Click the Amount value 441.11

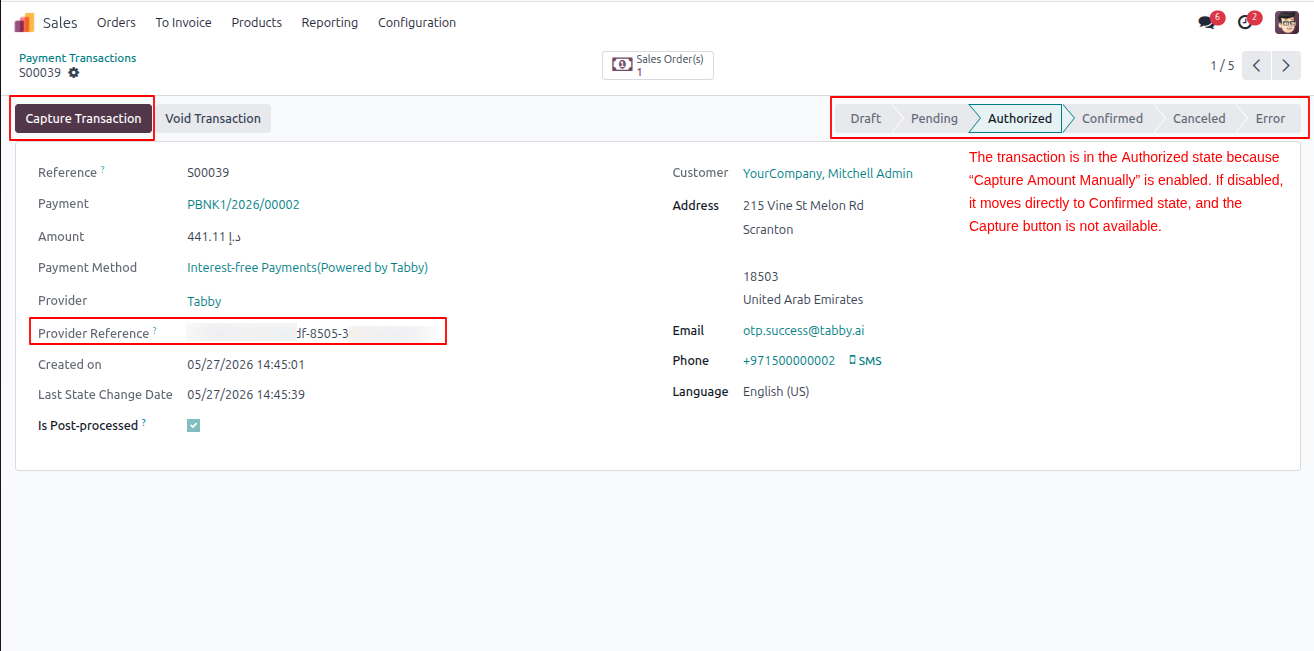[x=214, y=237]
